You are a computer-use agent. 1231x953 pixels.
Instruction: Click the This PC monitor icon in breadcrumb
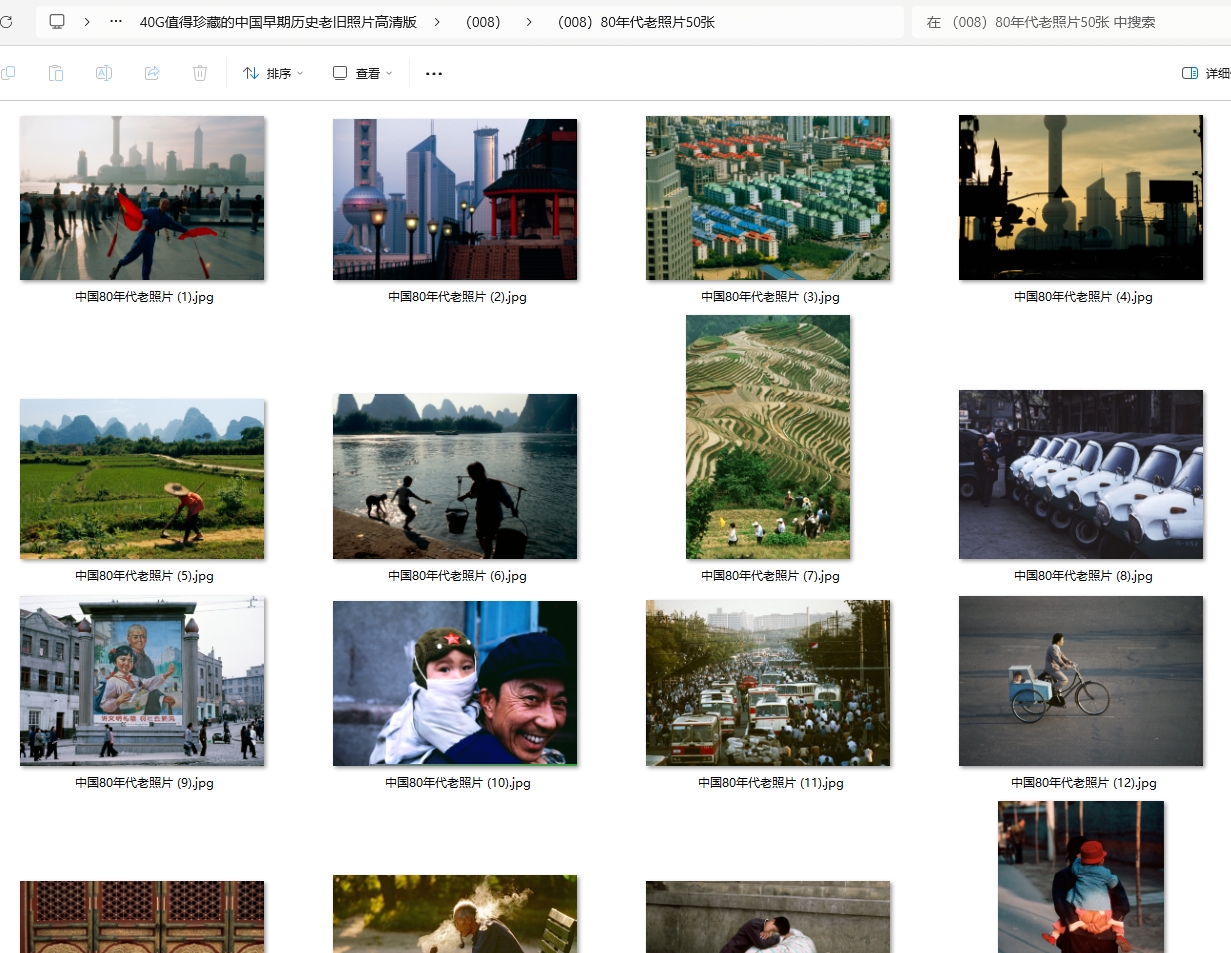pos(57,22)
